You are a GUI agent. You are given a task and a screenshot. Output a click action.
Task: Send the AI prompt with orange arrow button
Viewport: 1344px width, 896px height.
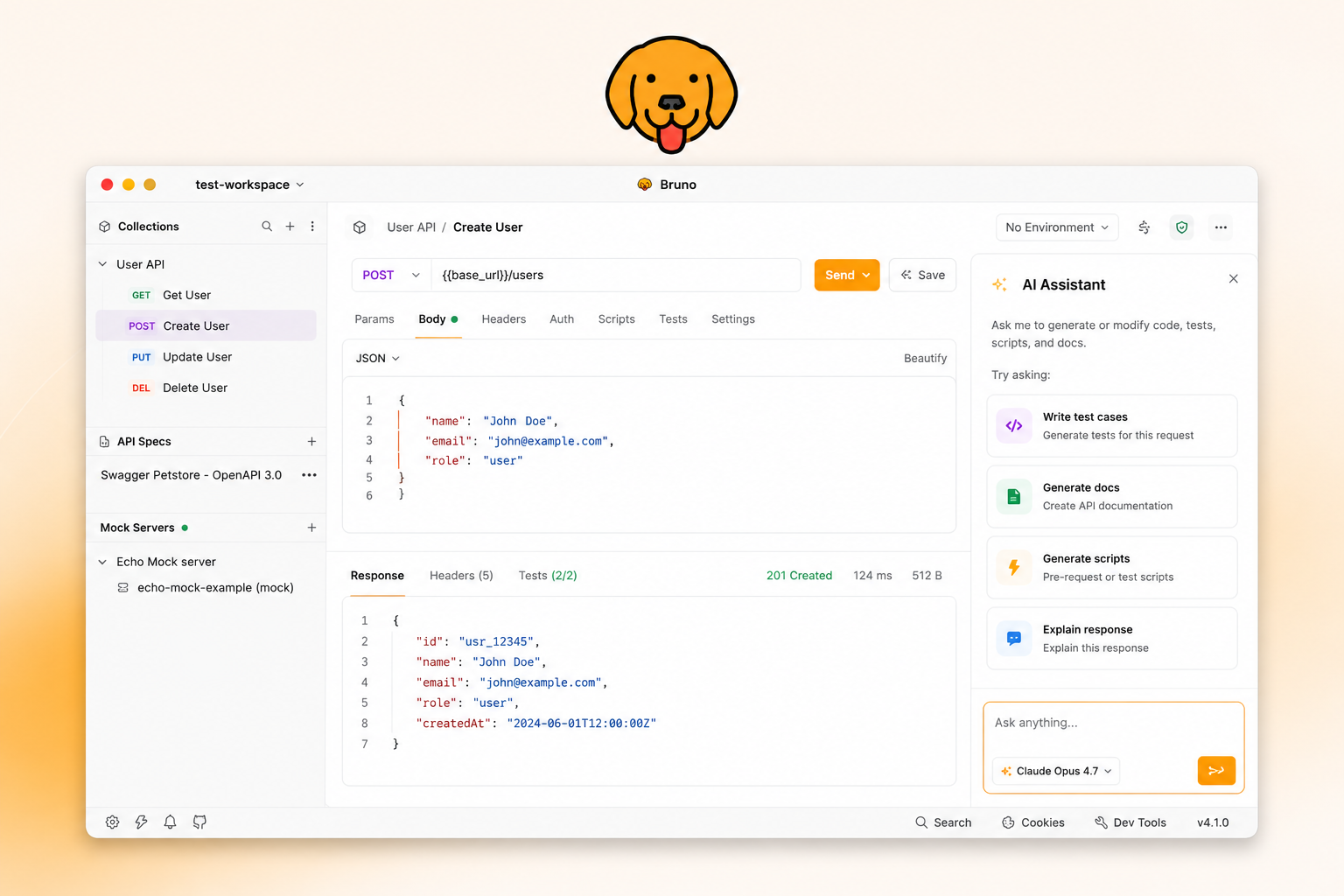(x=1216, y=771)
